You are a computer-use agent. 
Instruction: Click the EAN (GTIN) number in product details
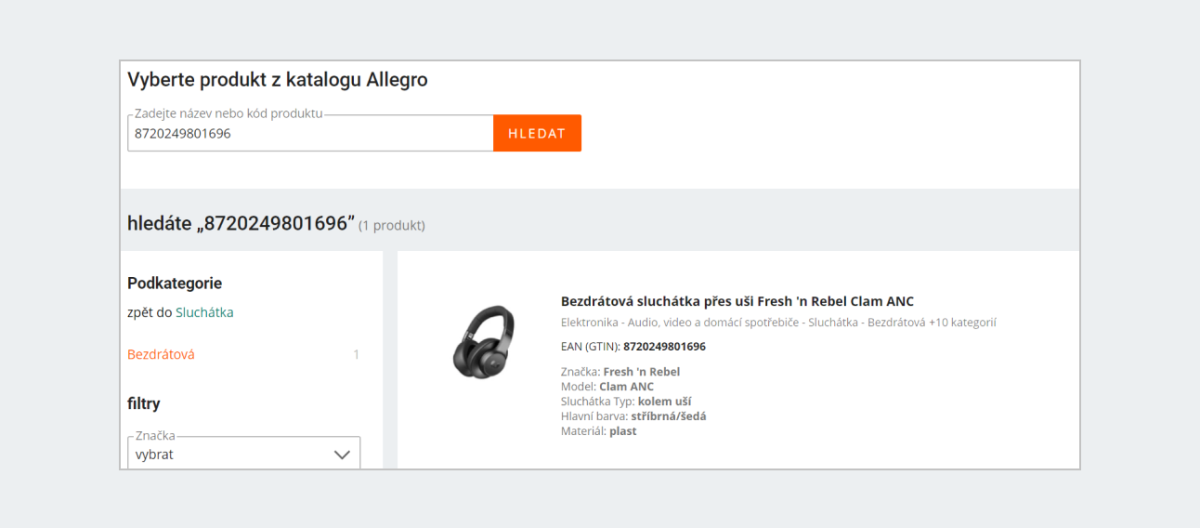(x=664, y=347)
